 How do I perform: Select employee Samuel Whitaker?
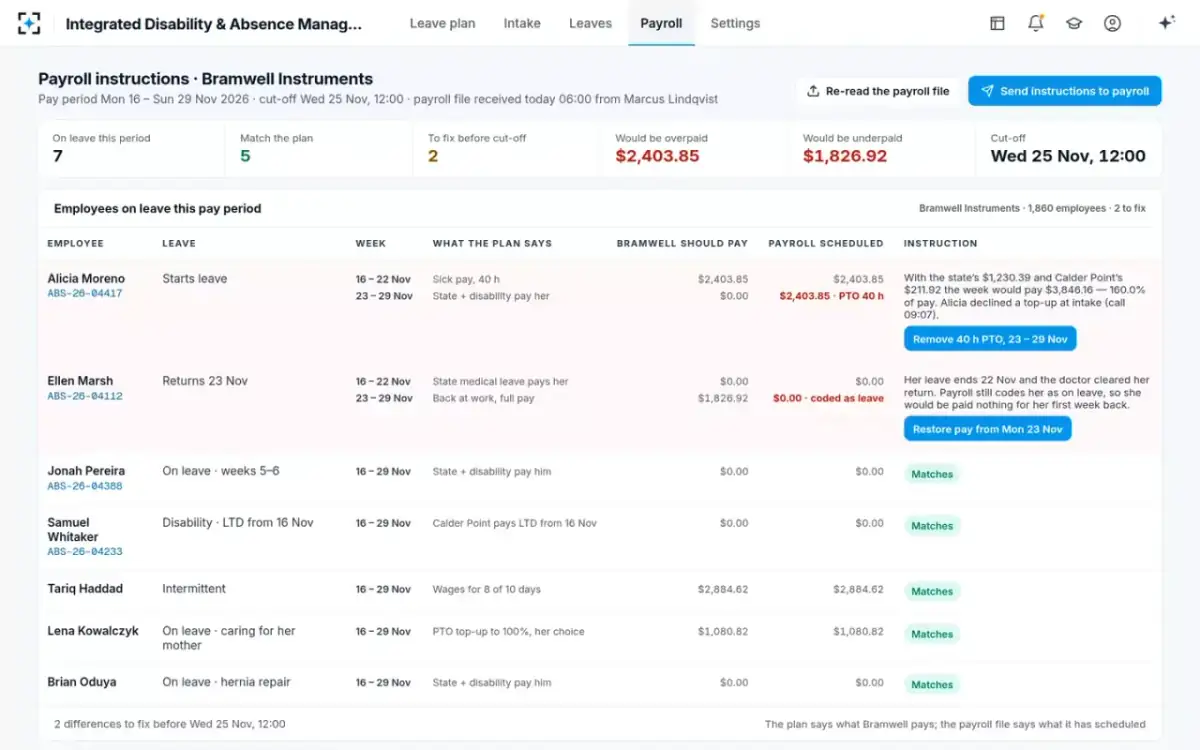(73, 530)
